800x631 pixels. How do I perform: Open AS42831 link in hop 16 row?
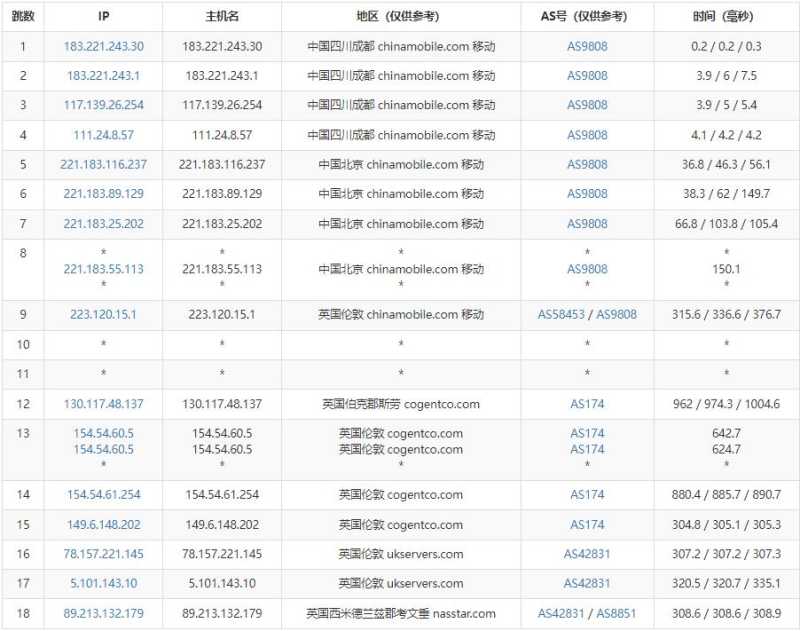pyautogui.click(x=587, y=554)
